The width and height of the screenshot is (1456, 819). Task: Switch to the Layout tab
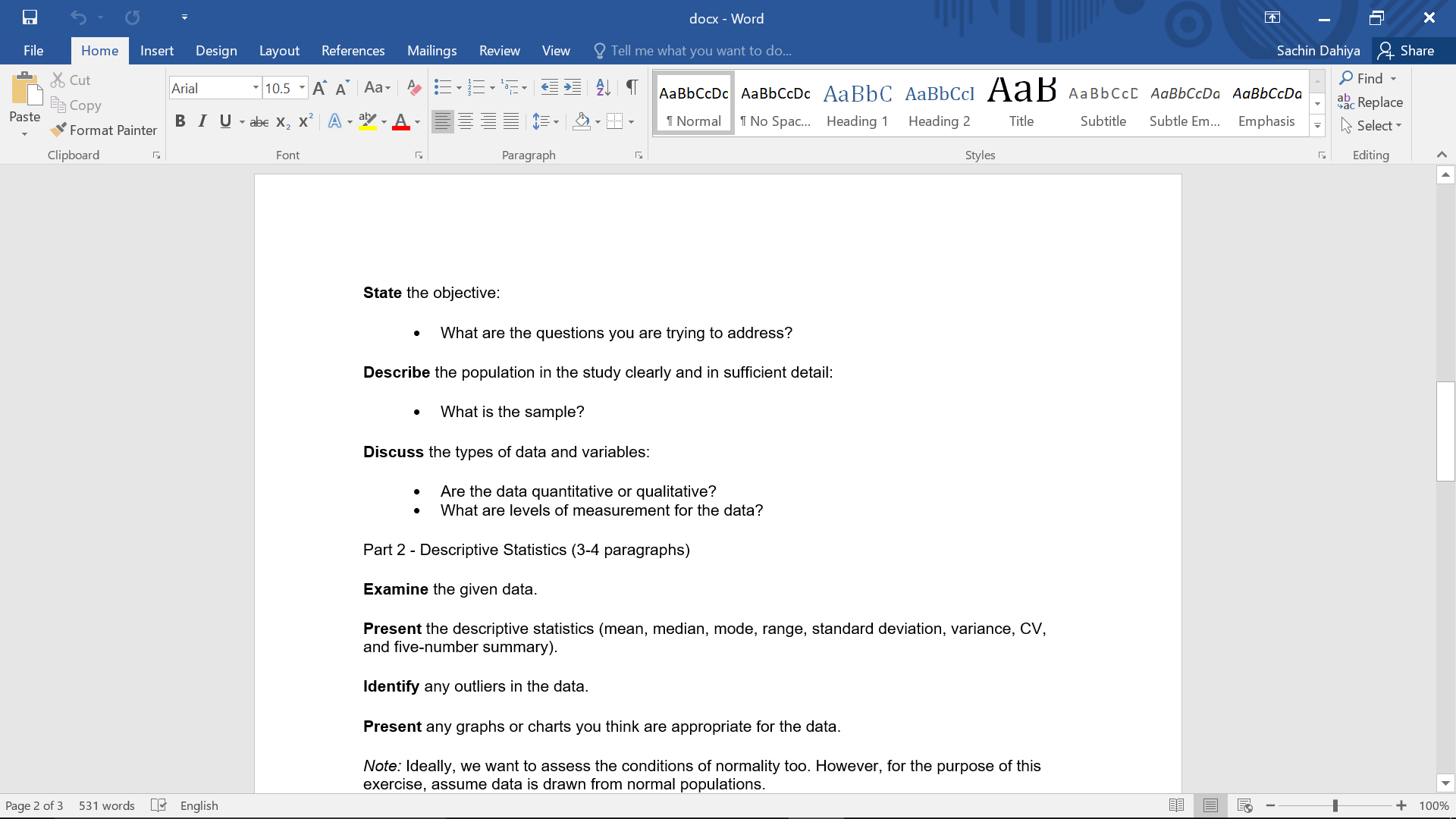[279, 51]
